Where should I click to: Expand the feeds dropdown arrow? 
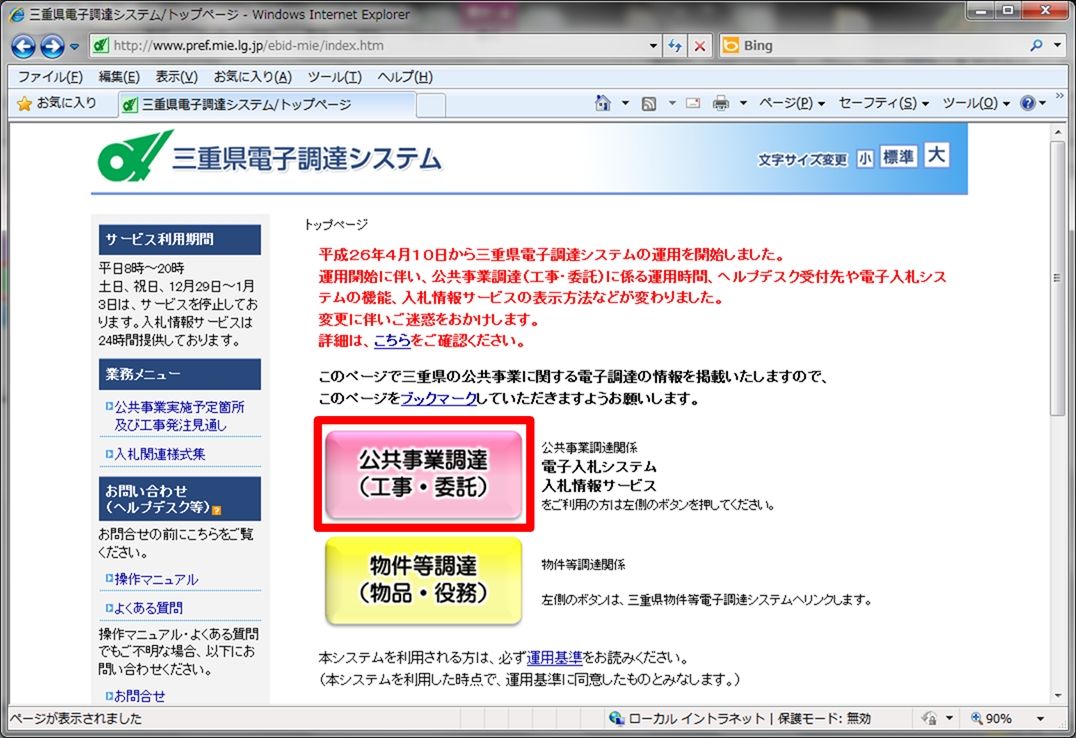click(672, 104)
